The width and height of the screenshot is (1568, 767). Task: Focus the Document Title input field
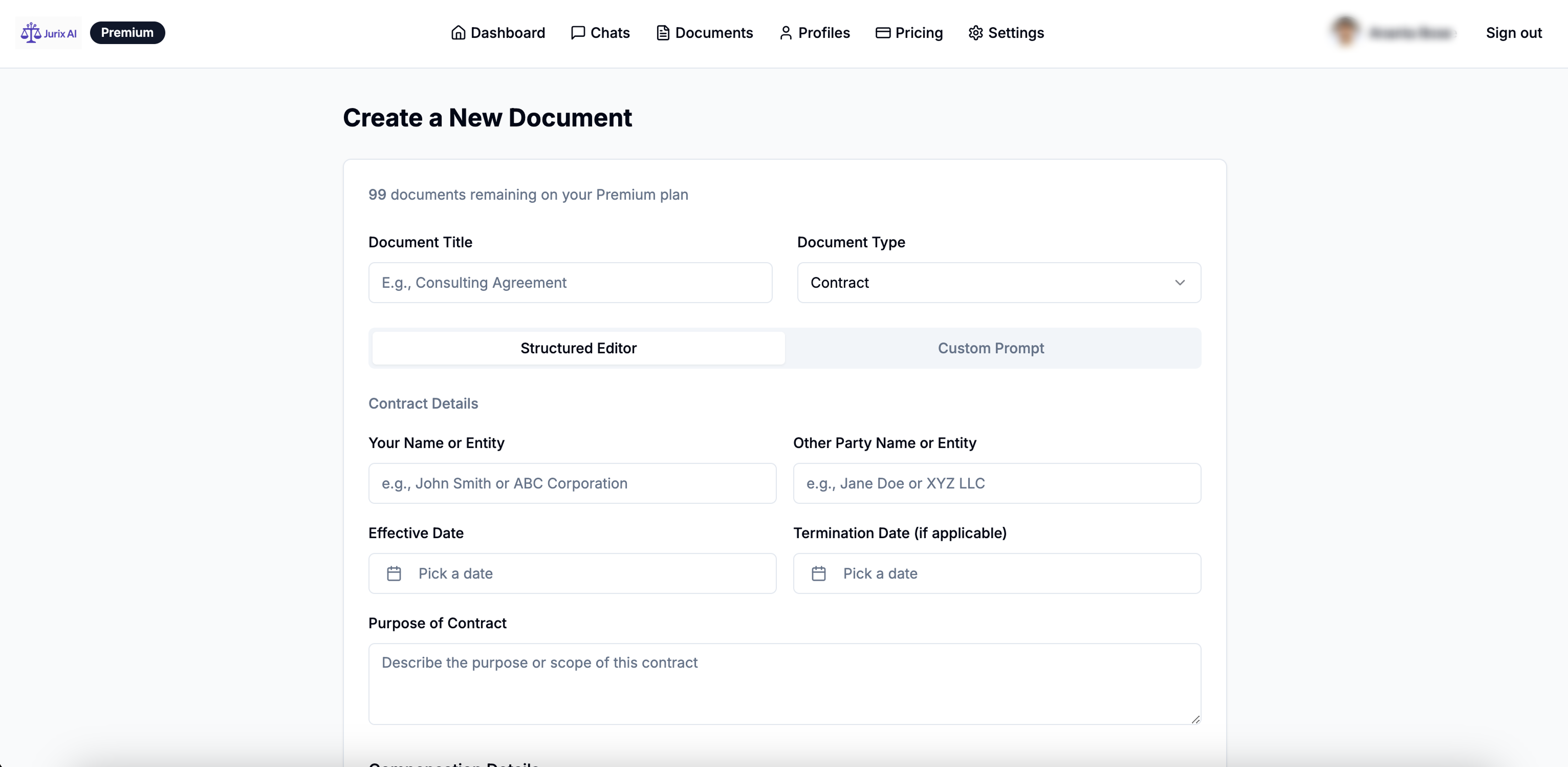[x=570, y=283]
